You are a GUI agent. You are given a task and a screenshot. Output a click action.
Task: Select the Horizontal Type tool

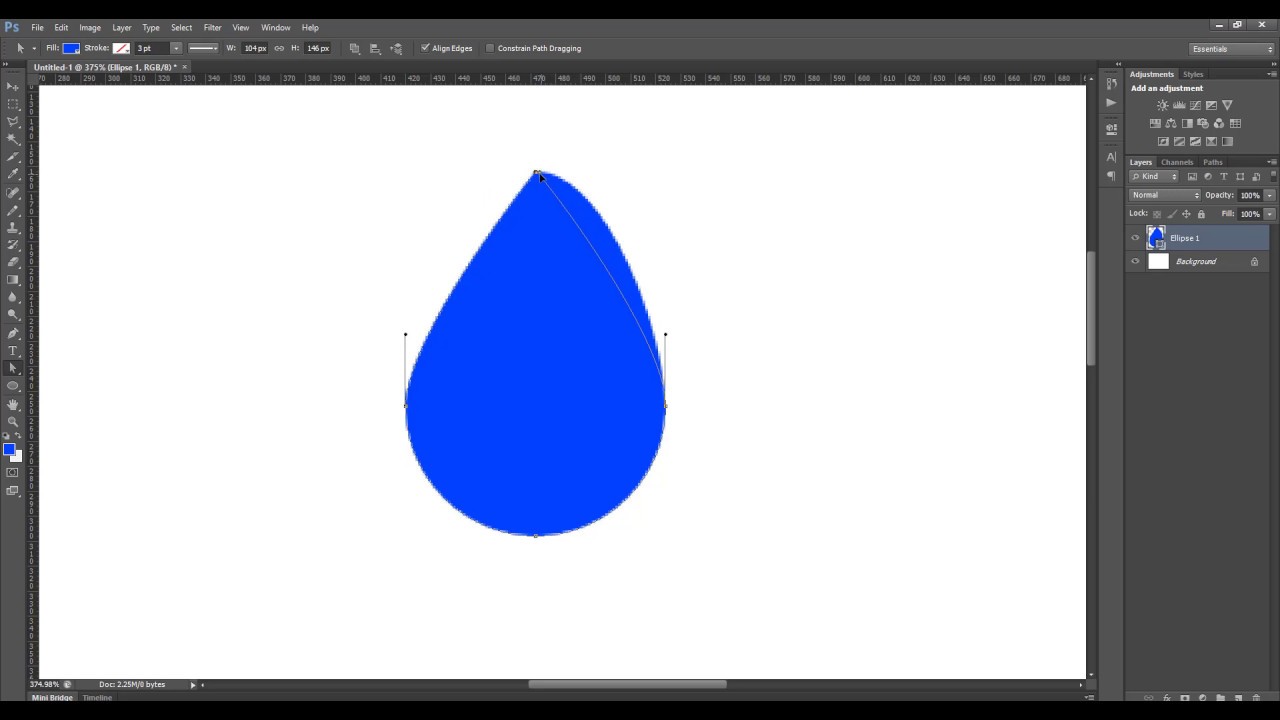[13, 351]
